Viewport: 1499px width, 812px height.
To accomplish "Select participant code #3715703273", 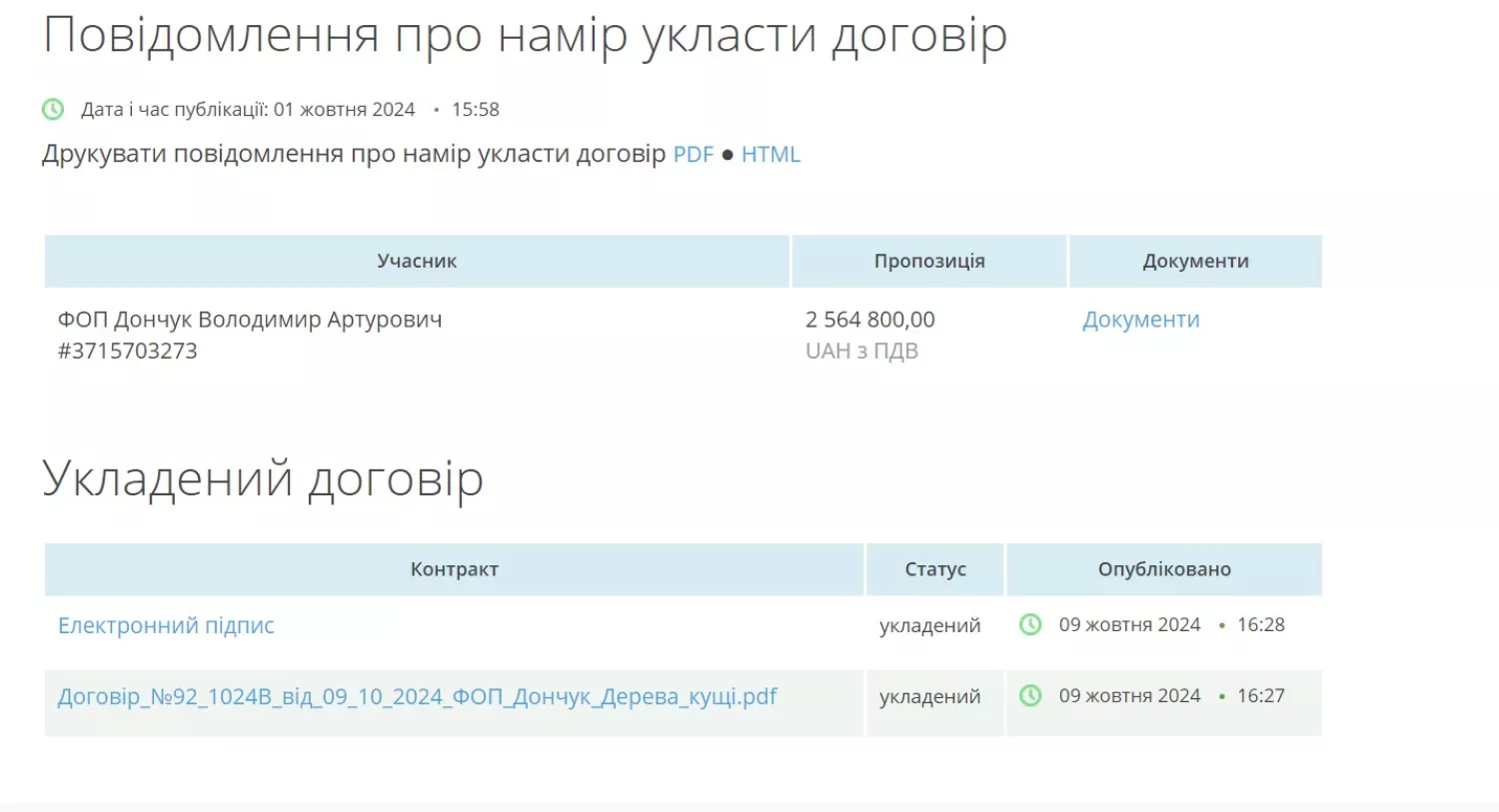I will (128, 351).
